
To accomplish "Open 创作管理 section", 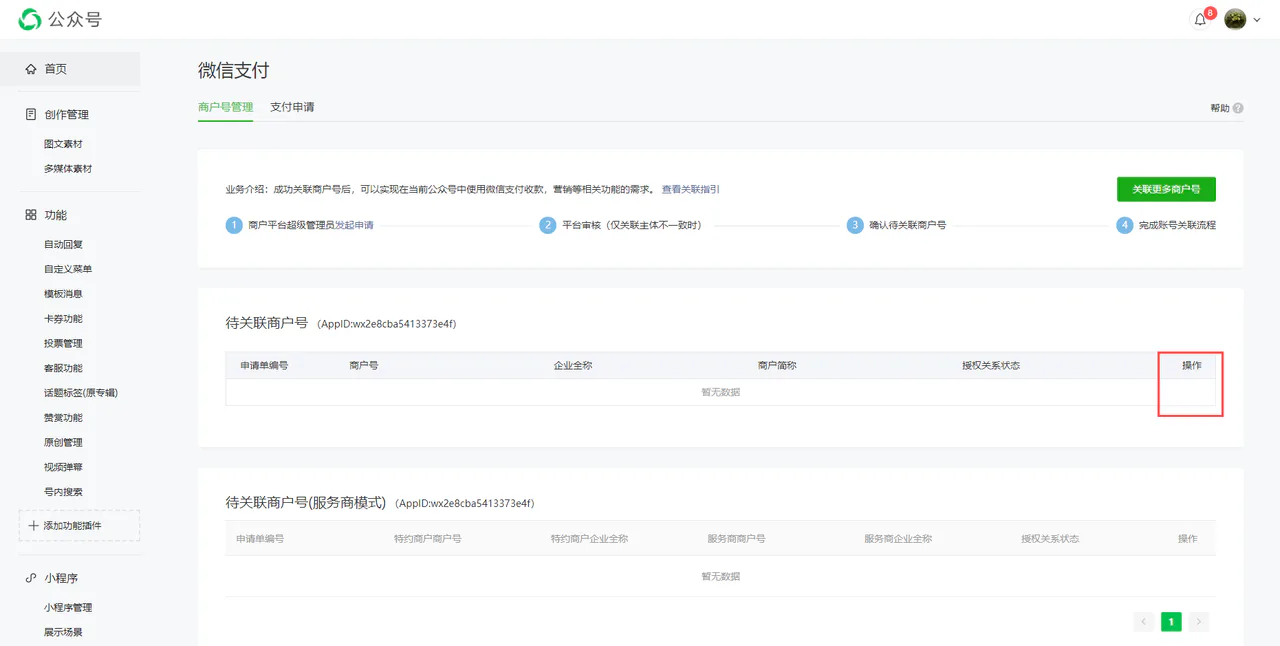I will click(66, 114).
